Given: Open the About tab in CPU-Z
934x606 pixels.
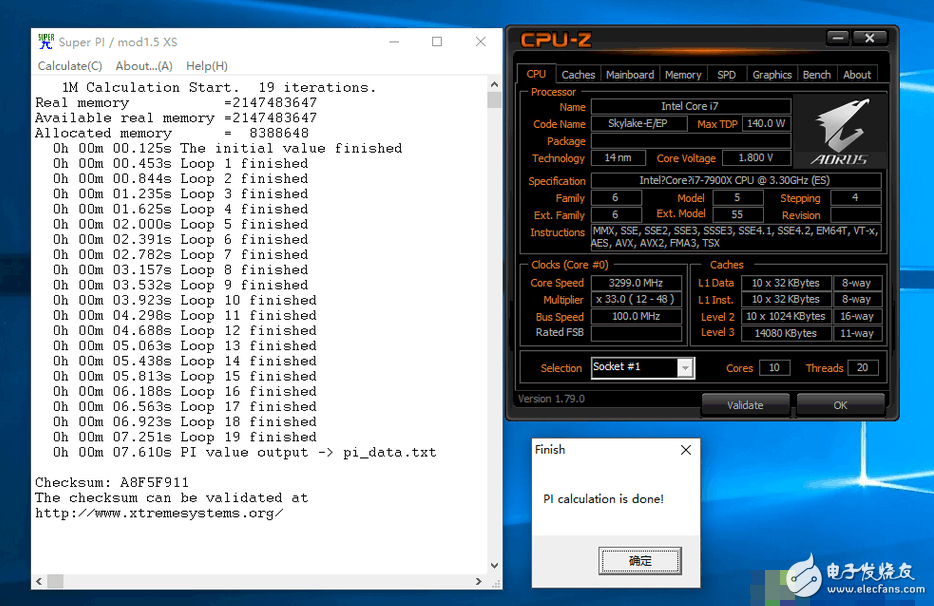Looking at the screenshot, I should tap(856, 73).
